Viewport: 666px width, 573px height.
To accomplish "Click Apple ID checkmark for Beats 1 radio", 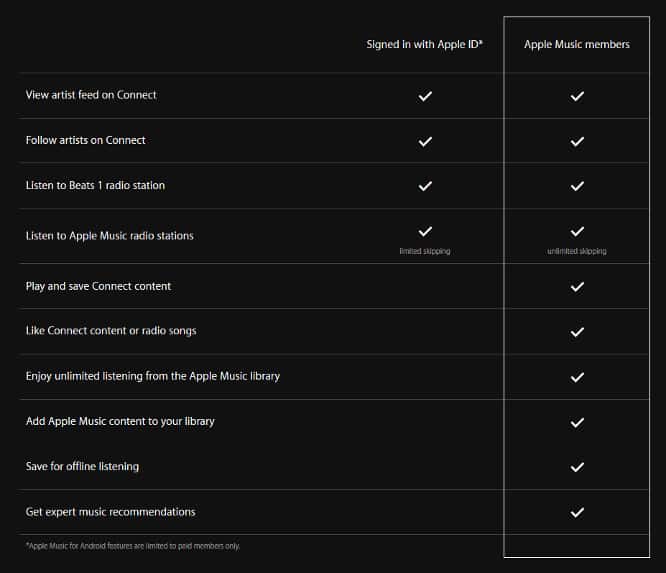I will [425, 186].
